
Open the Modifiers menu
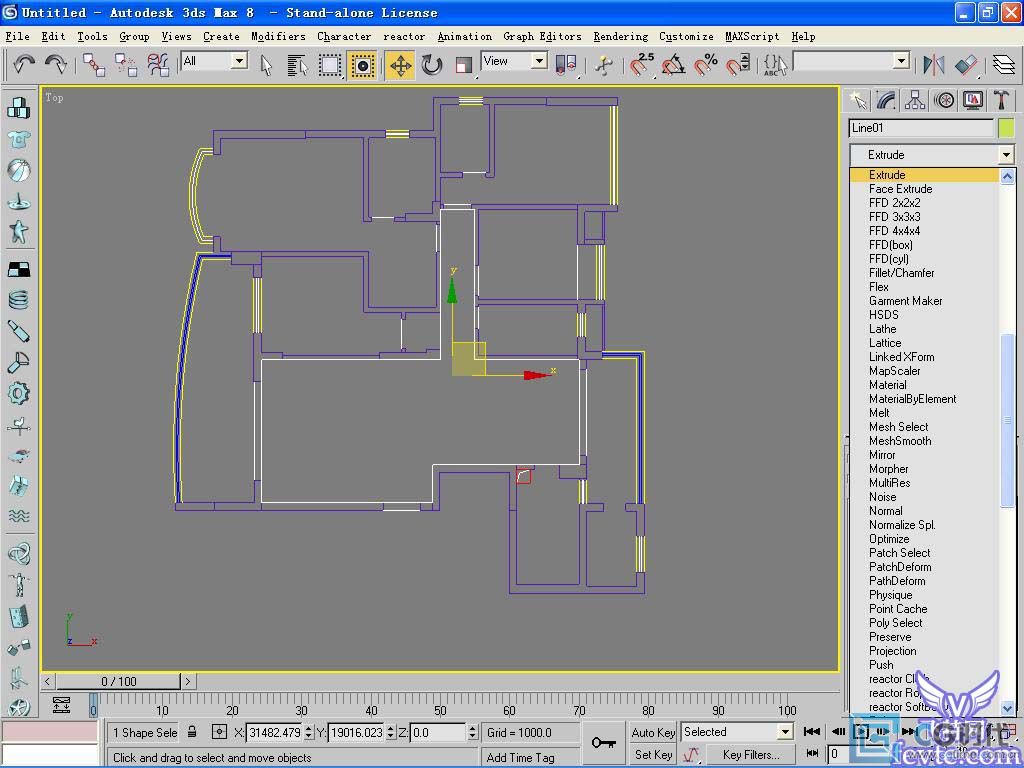pyautogui.click(x=278, y=37)
